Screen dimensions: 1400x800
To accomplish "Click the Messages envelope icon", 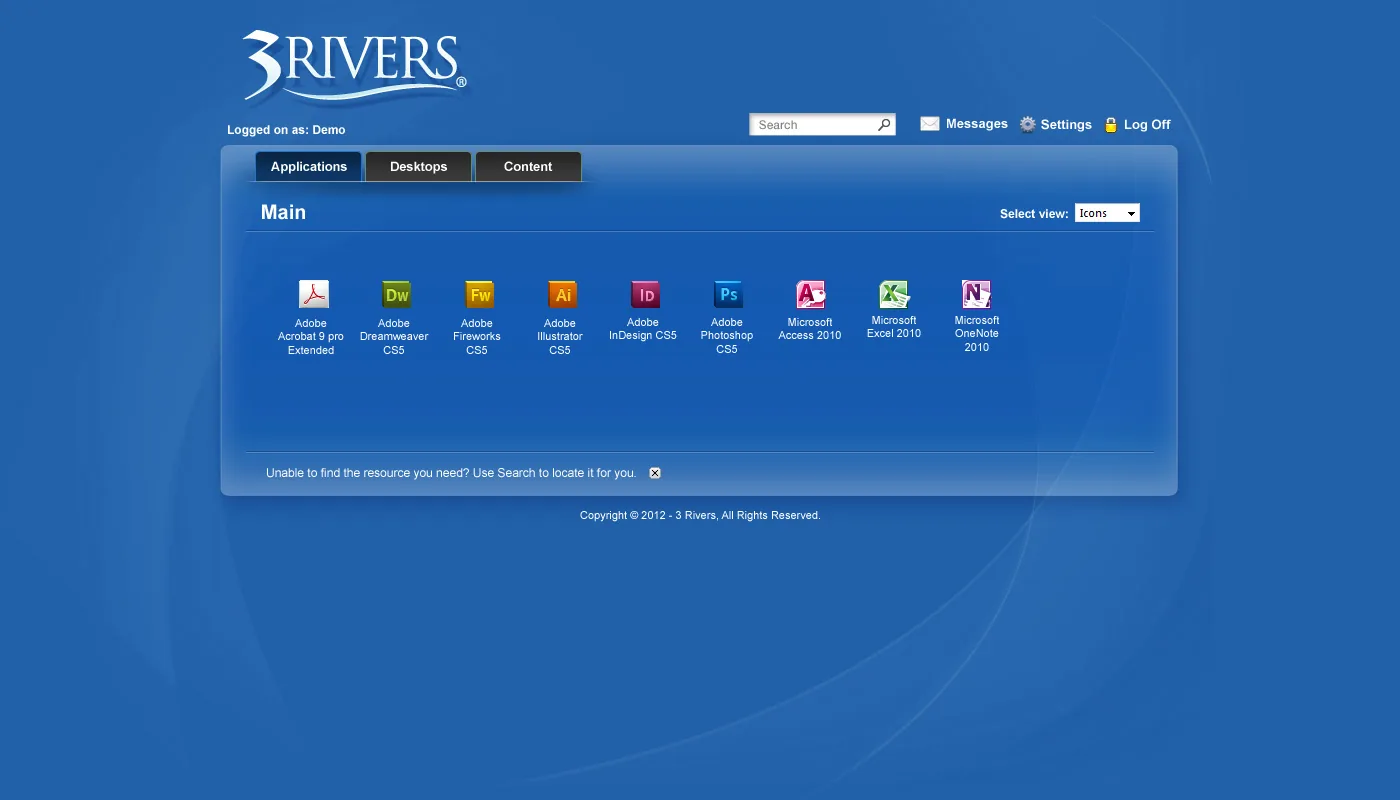I will click(x=930, y=124).
